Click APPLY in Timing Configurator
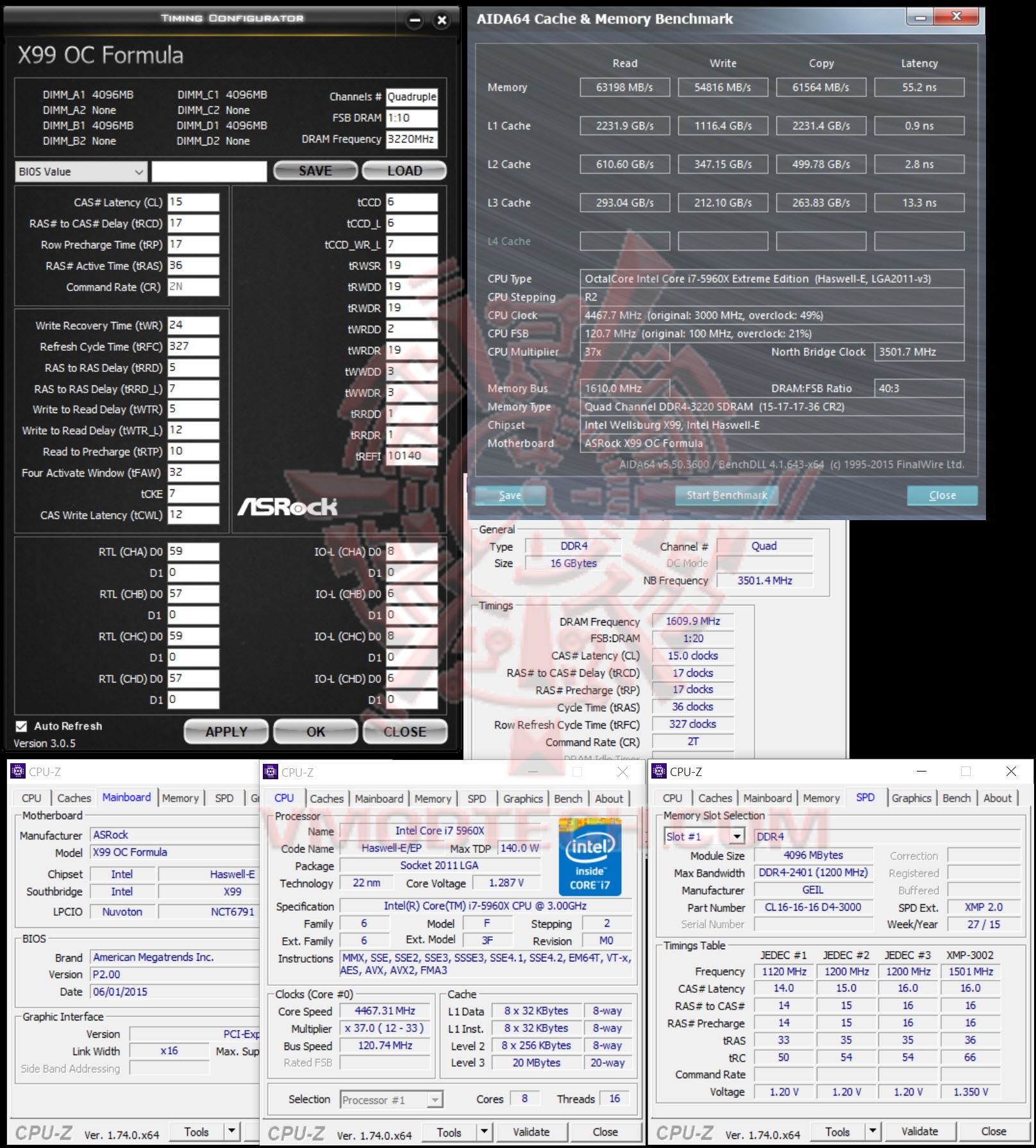This screenshot has height=1148, width=1036. tap(226, 732)
